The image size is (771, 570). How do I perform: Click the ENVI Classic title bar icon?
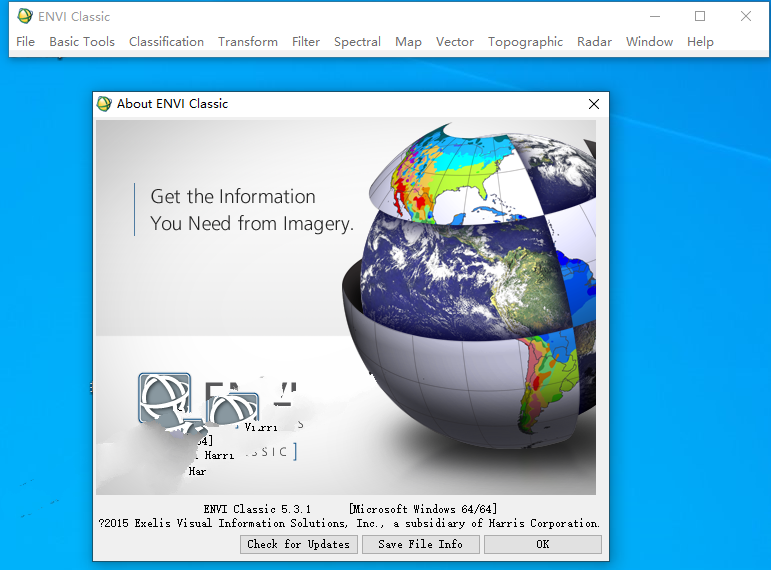click(25, 16)
